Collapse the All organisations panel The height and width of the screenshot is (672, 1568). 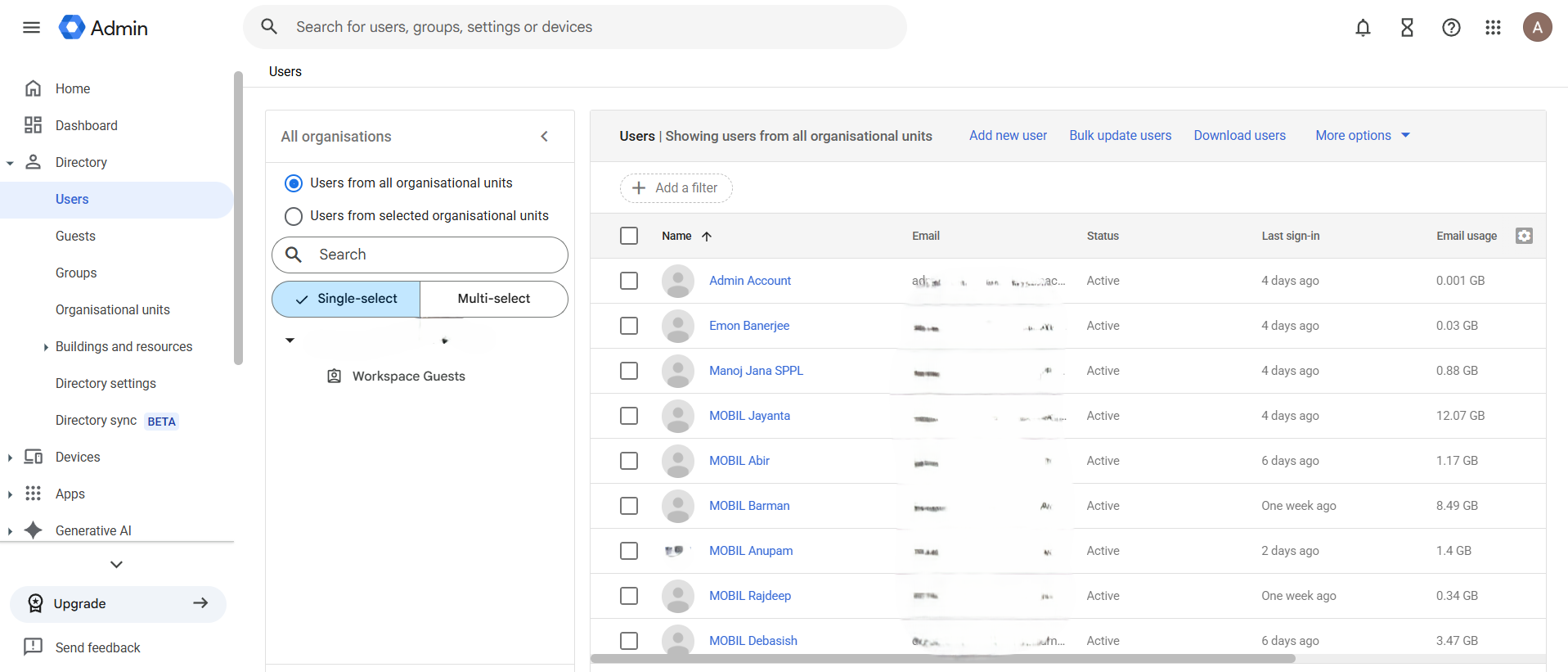[545, 137]
